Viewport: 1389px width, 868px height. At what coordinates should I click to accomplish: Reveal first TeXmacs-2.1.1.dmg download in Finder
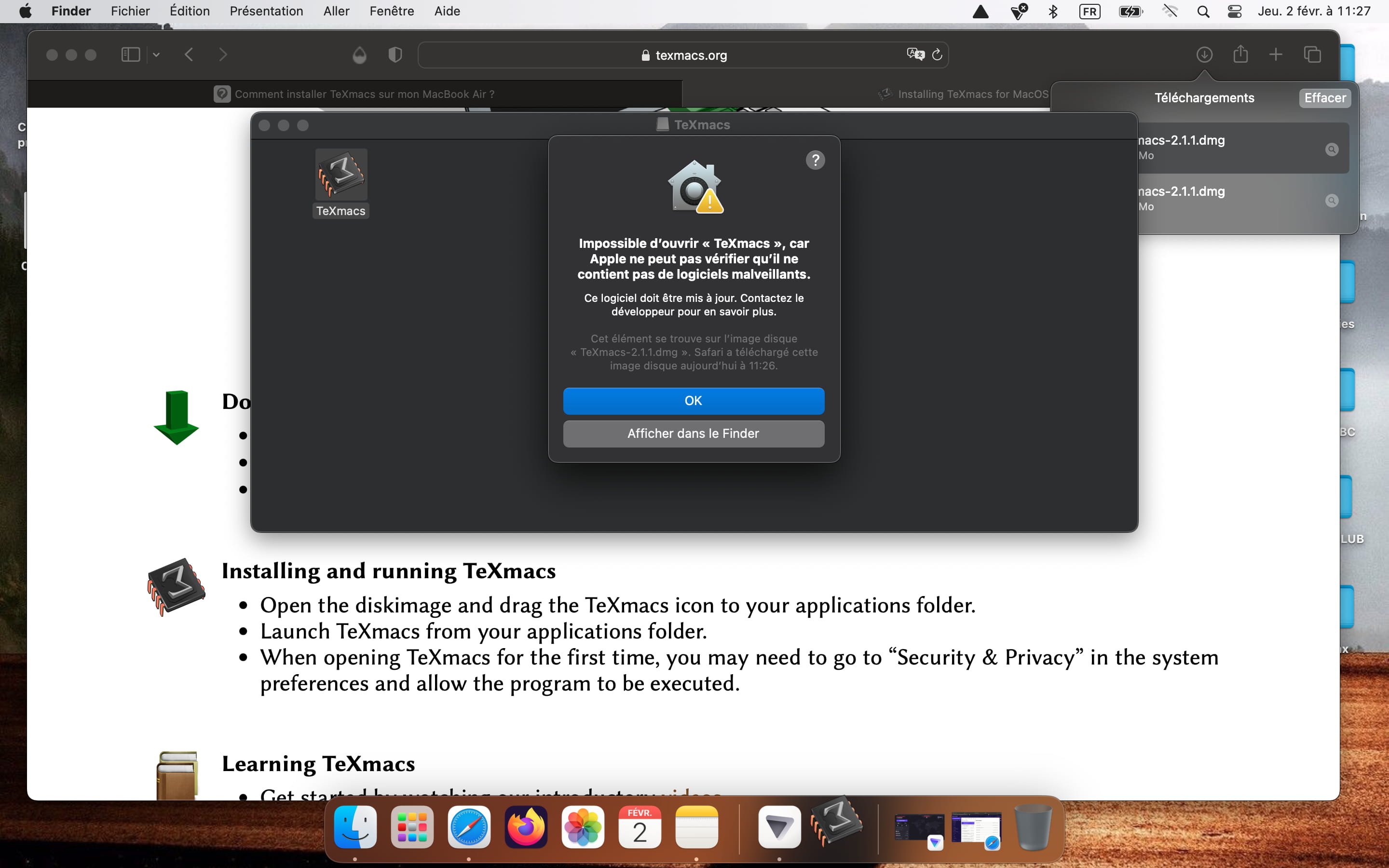1332,149
